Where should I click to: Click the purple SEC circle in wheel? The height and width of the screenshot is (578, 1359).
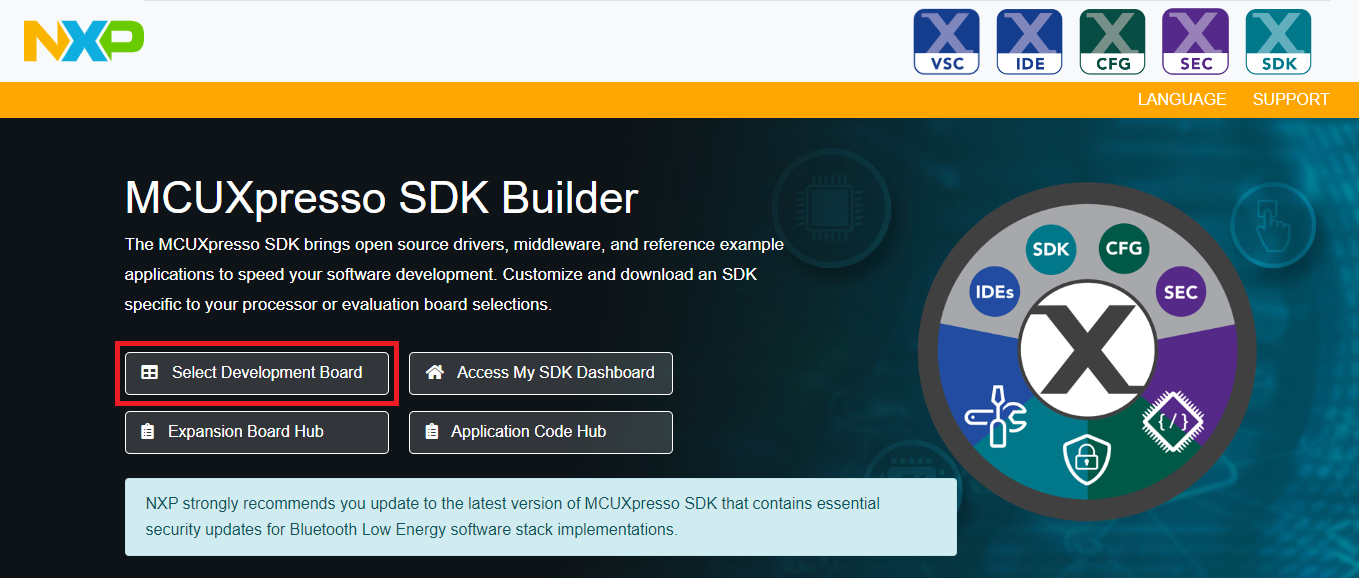[x=1181, y=292]
